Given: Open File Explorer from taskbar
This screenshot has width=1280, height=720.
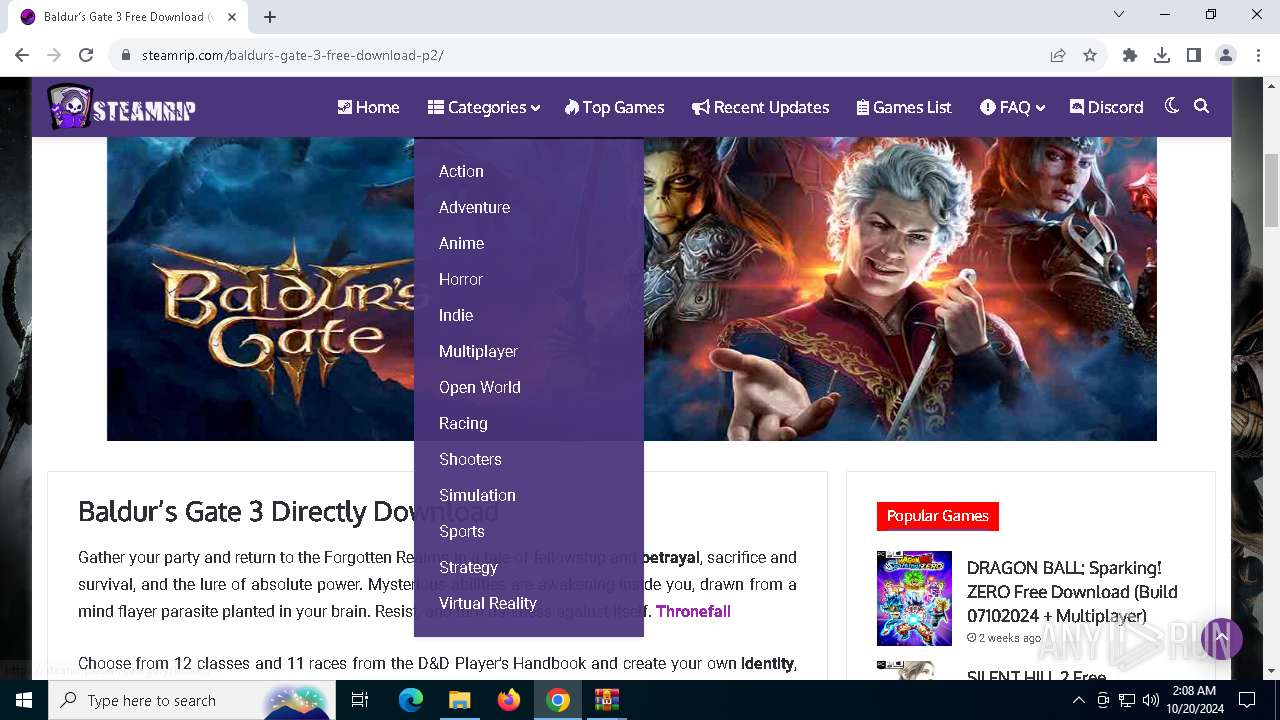Looking at the screenshot, I should coord(459,700).
